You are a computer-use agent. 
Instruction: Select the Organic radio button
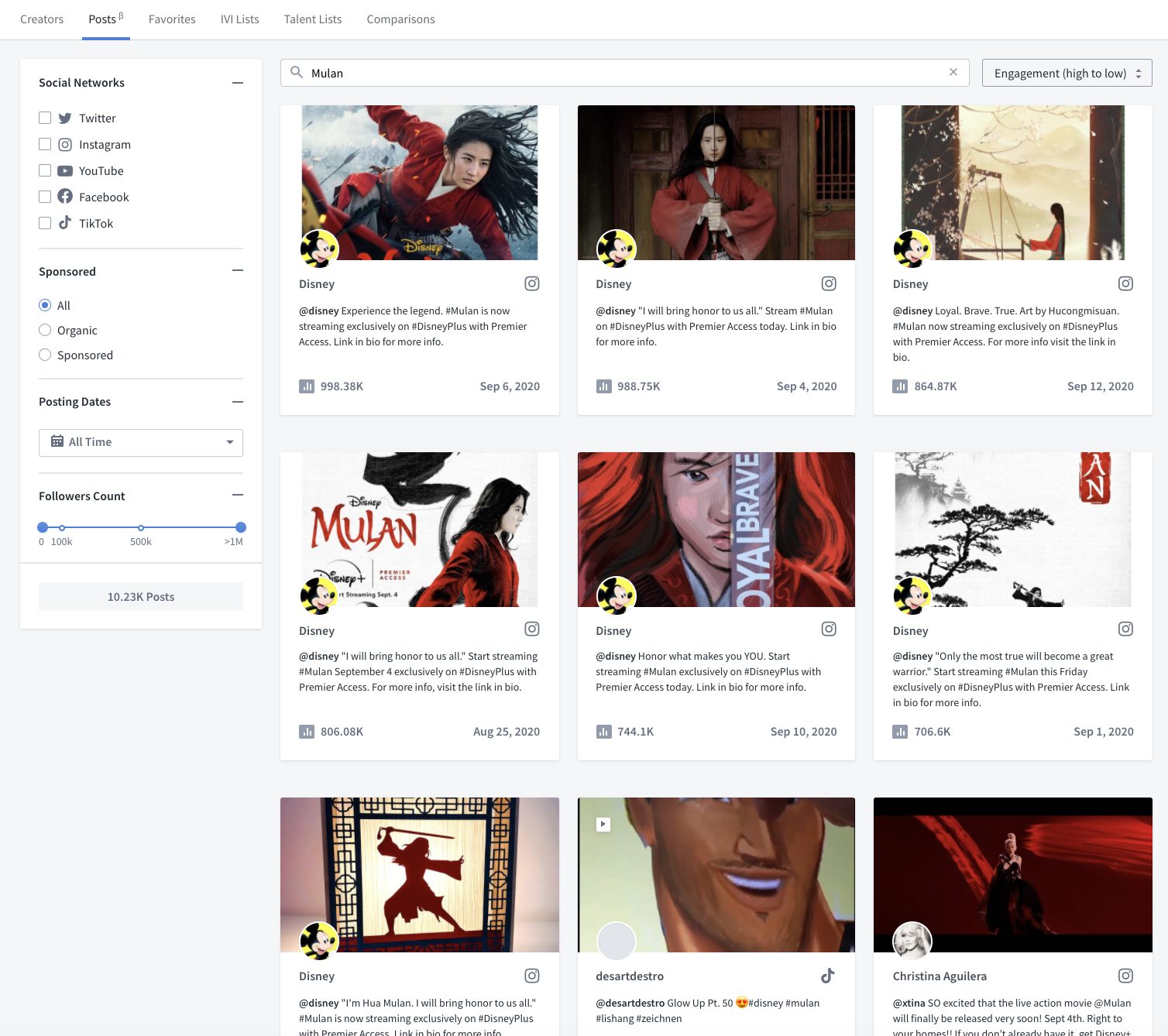[x=45, y=330]
